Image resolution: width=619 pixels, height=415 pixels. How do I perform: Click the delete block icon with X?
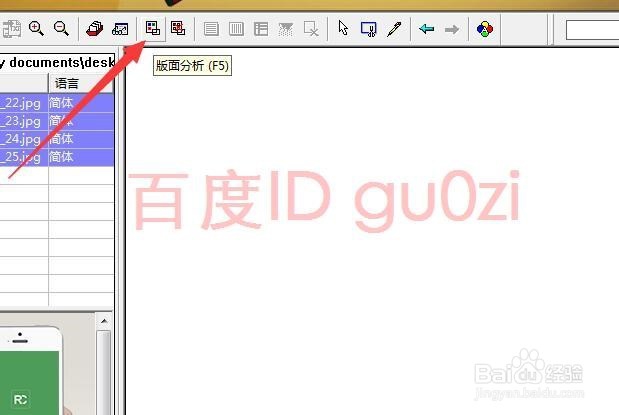311,29
